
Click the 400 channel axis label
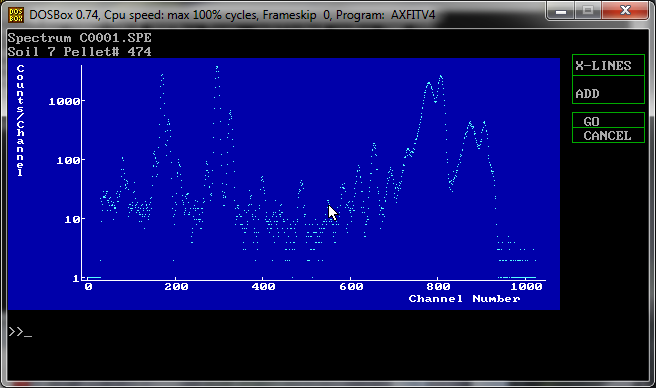[x=264, y=287]
